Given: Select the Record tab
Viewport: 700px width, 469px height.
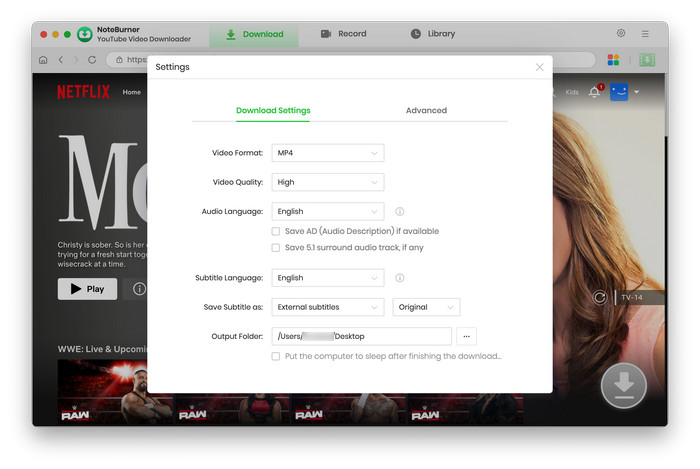Looking at the screenshot, I should [x=343, y=34].
